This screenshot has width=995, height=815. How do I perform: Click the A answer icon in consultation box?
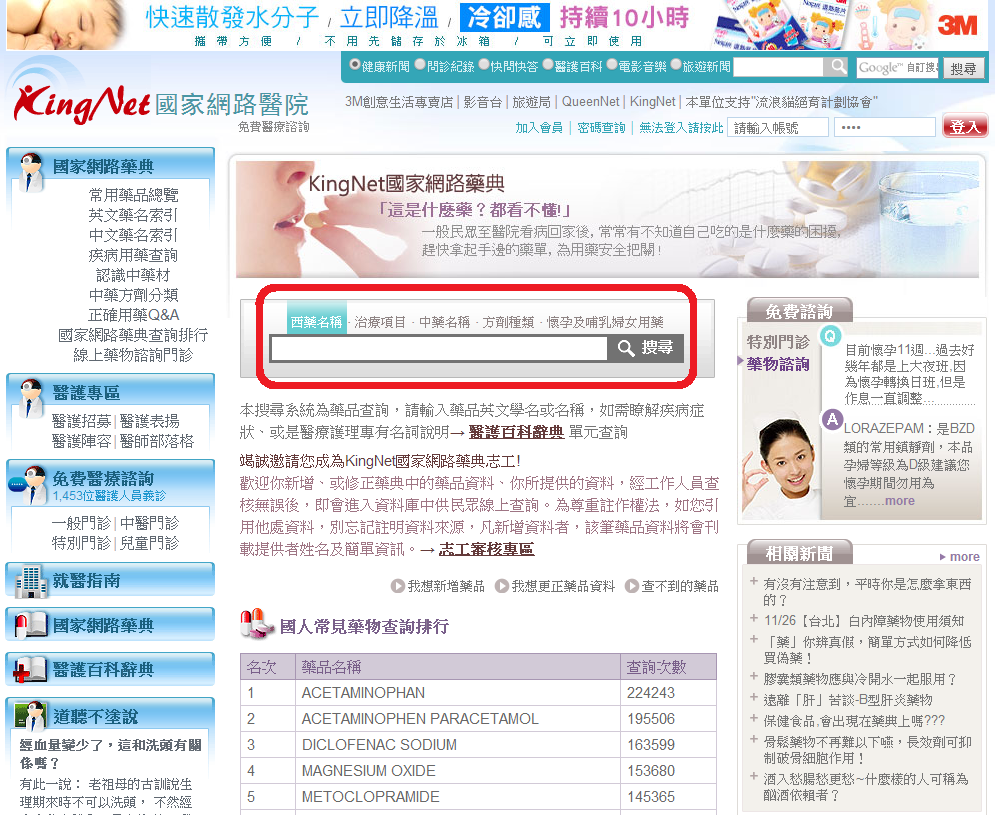pos(832,420)
